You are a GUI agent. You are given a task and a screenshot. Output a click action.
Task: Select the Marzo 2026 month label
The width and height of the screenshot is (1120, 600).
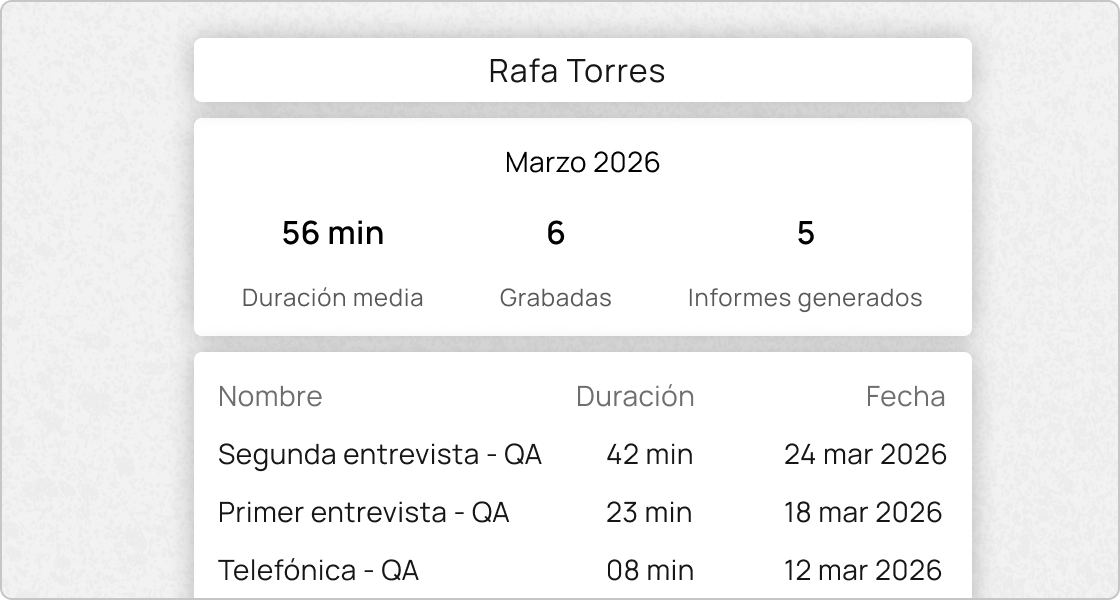click(583, 162)
